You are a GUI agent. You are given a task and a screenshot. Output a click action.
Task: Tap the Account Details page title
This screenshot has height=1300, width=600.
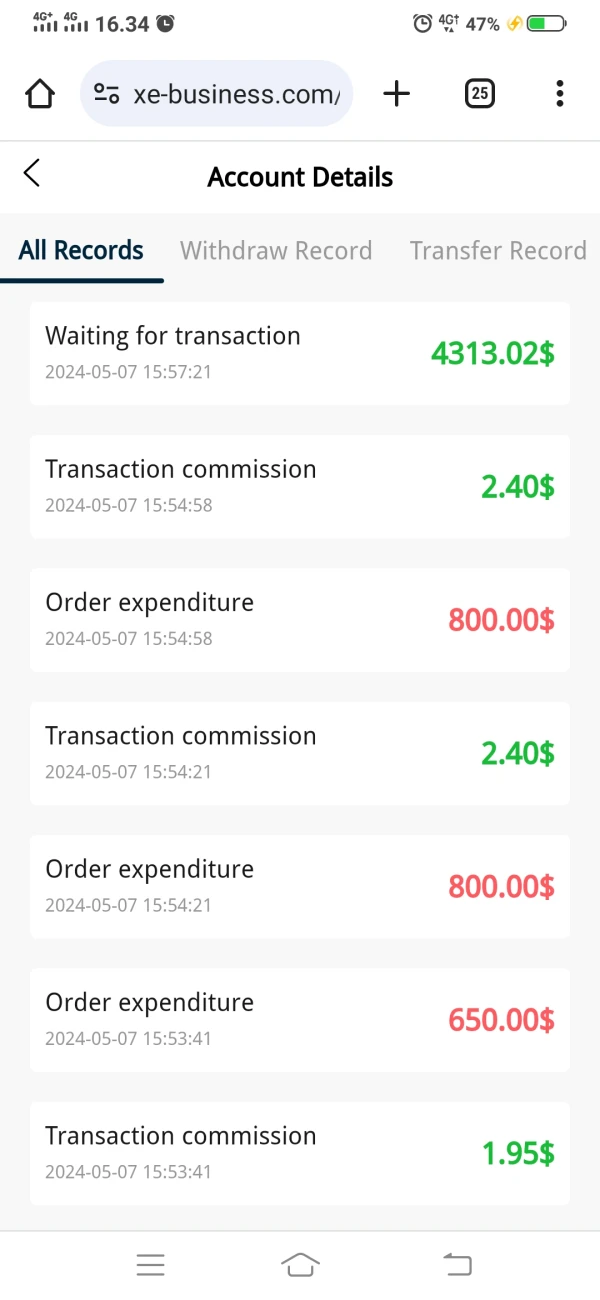click(300, 177)
